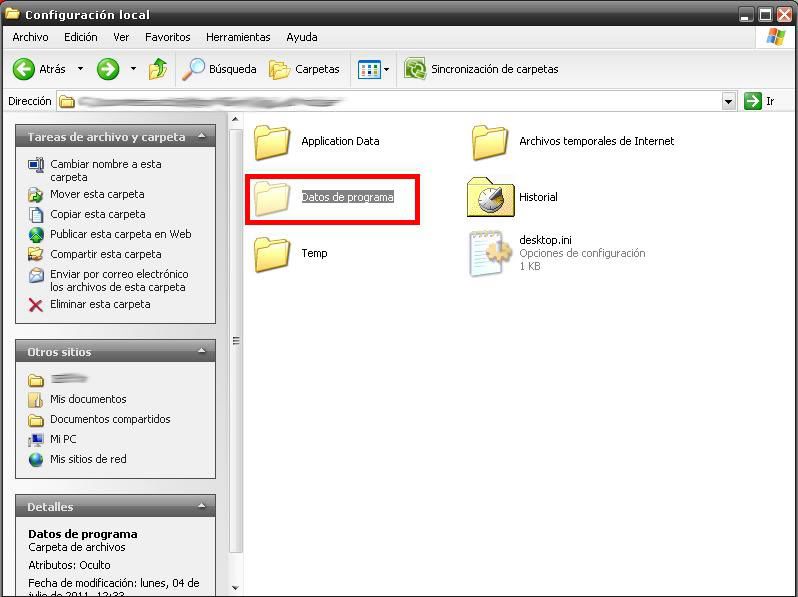Click the Compartir esta carpeta link
Screen dimensions: 798x597
click(x=106, y=254)
